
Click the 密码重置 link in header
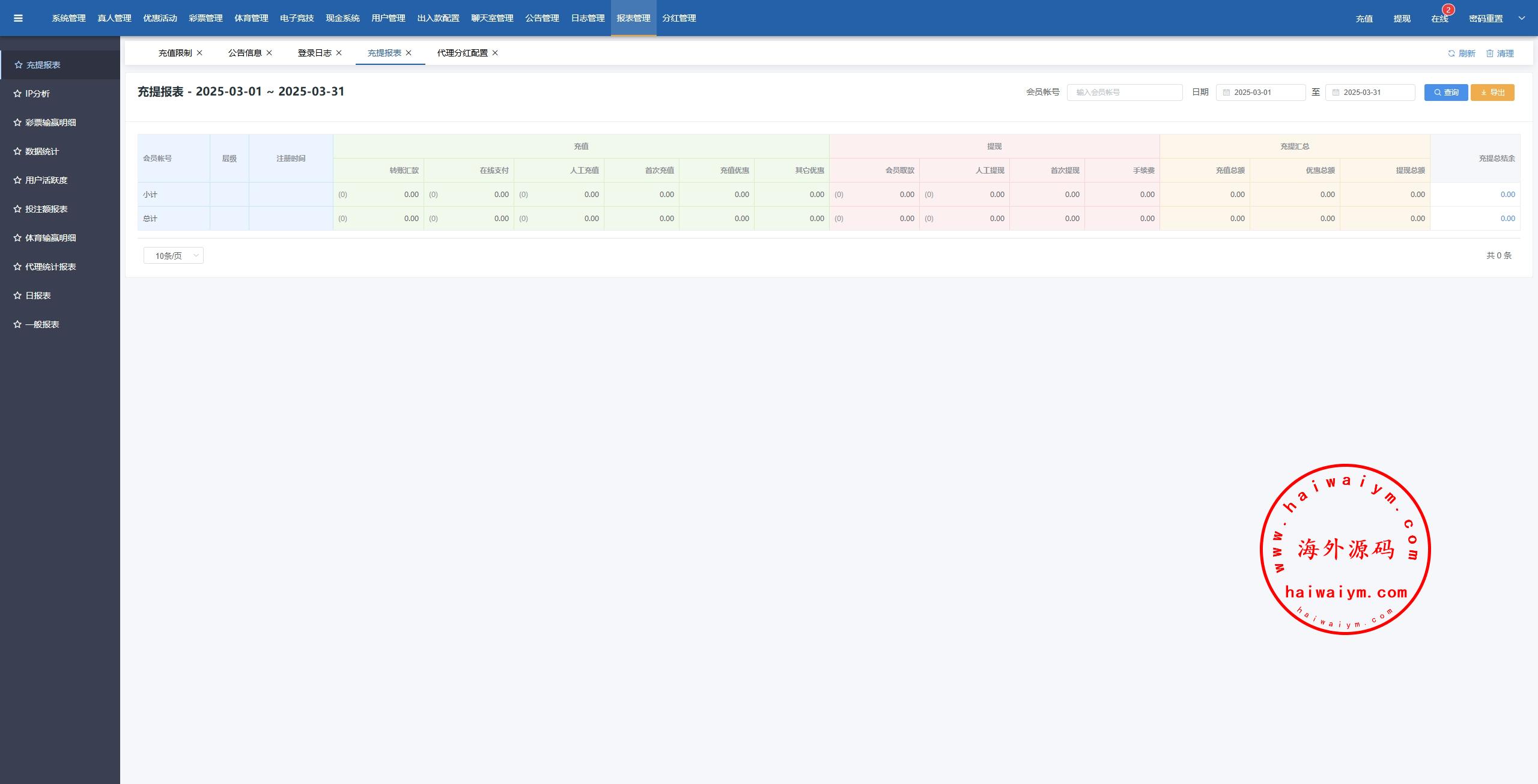click(1485, 19)
